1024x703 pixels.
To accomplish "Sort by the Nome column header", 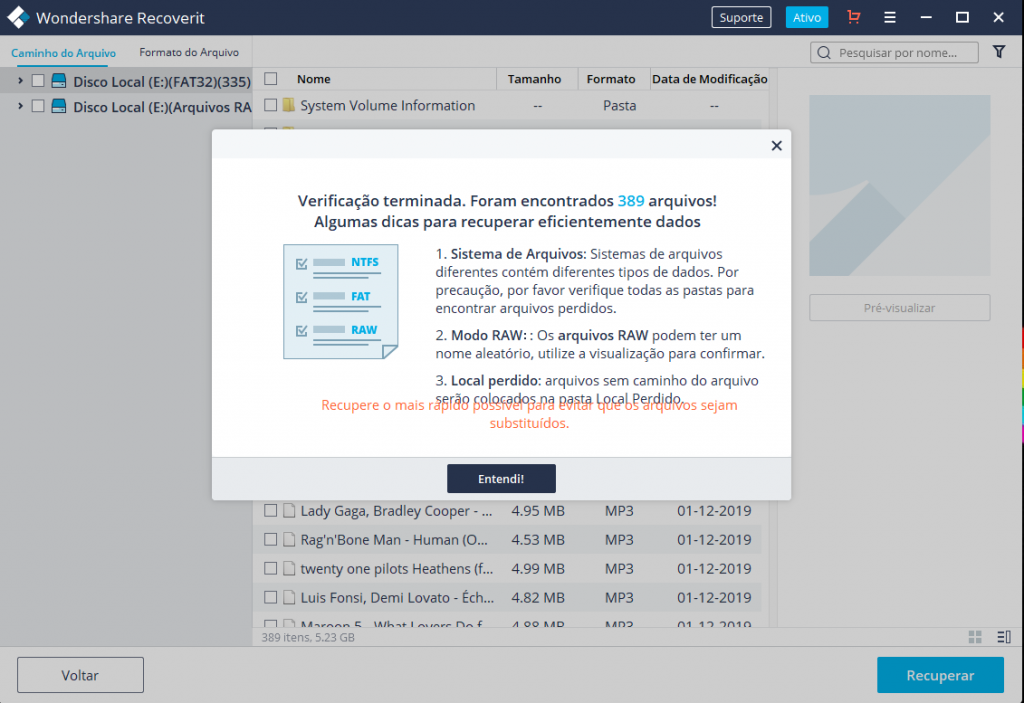I will coord(313,79).
